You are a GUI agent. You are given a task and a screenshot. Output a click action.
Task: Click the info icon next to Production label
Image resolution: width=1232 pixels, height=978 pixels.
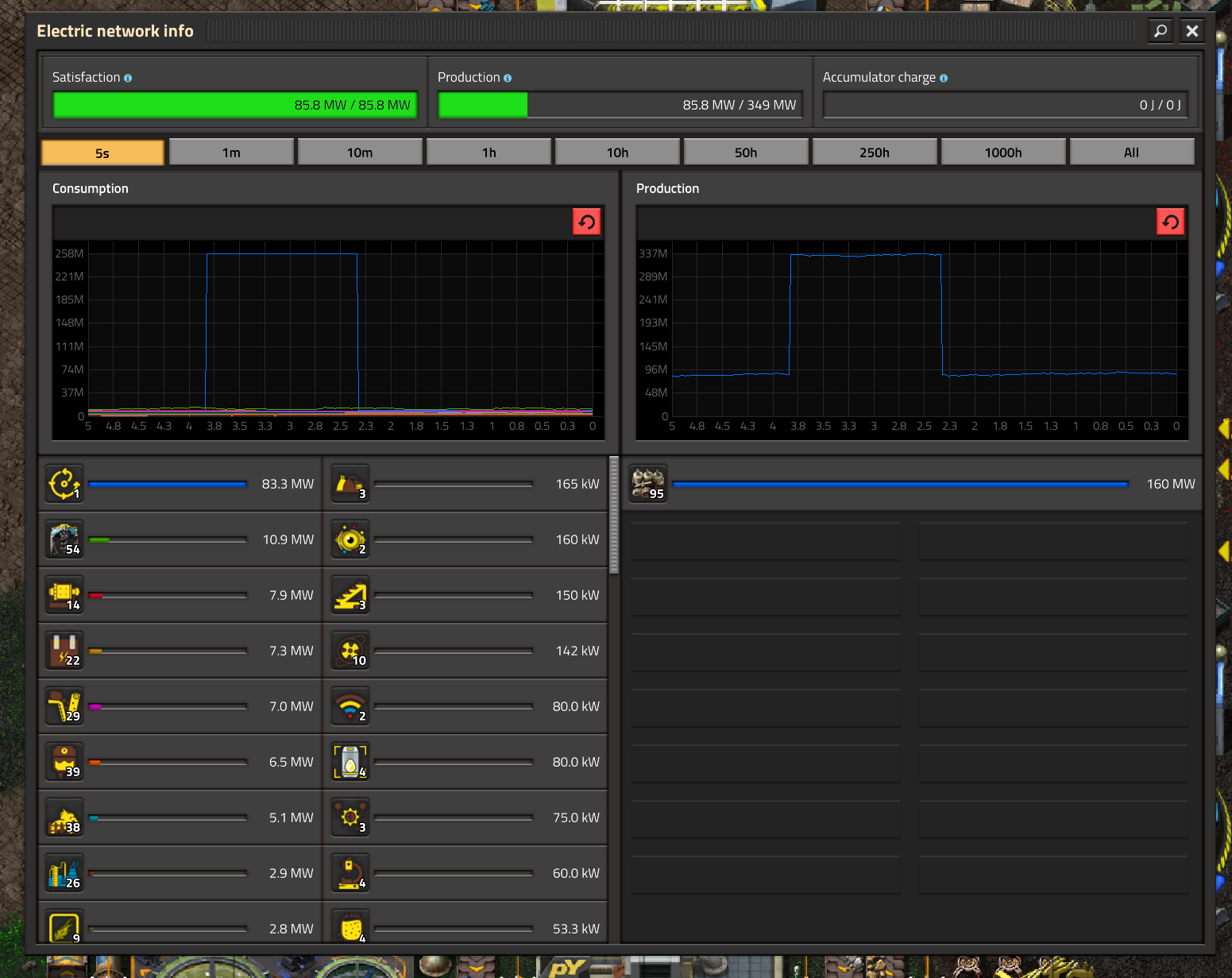(508, 78)
